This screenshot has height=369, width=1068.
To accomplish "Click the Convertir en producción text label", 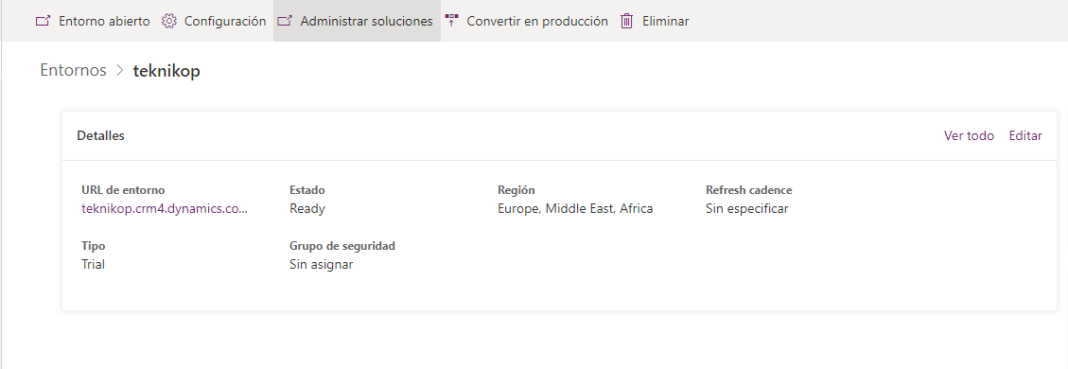I will 537,21.
